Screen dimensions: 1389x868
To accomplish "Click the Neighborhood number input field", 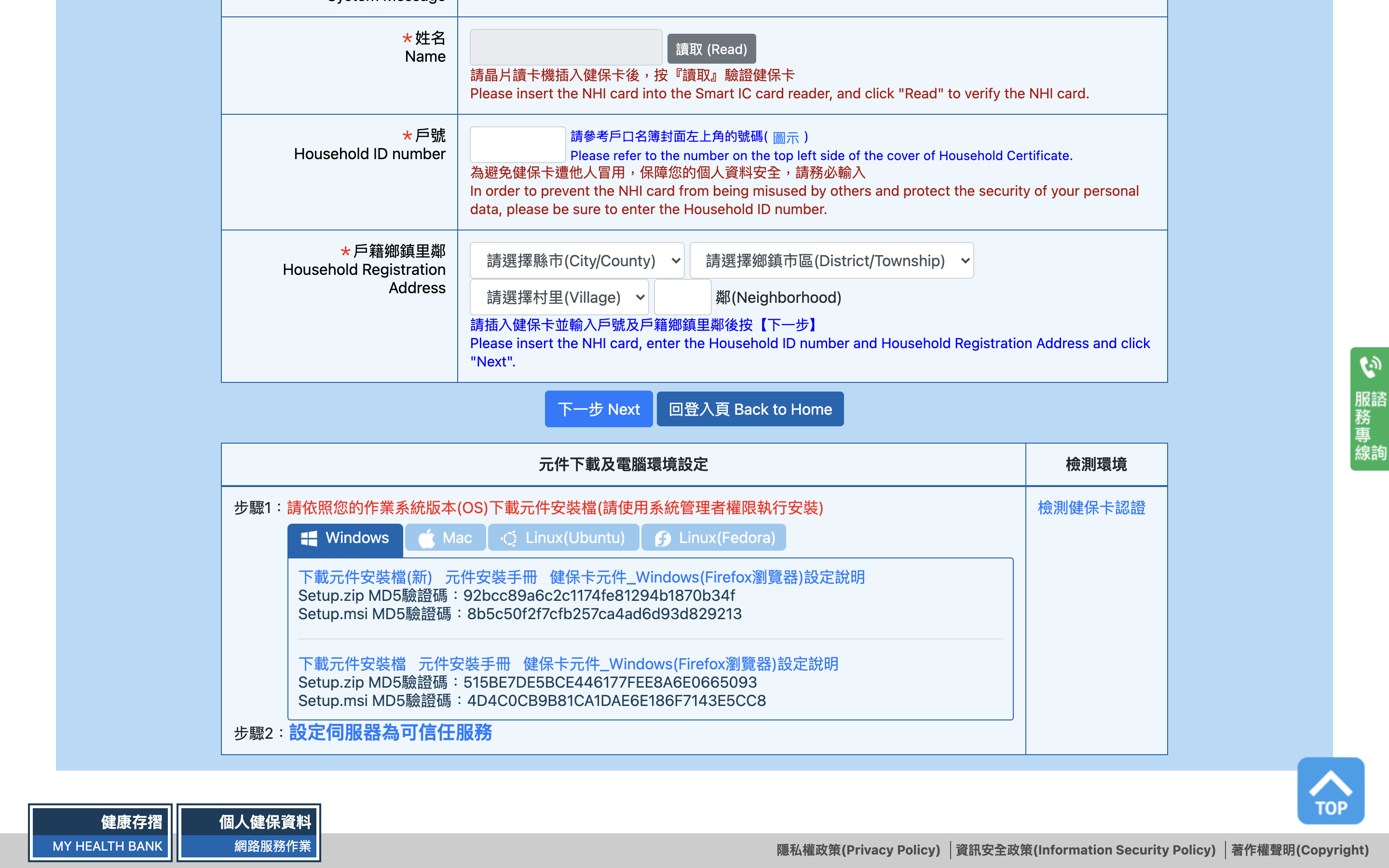I will tap(682, 298).
